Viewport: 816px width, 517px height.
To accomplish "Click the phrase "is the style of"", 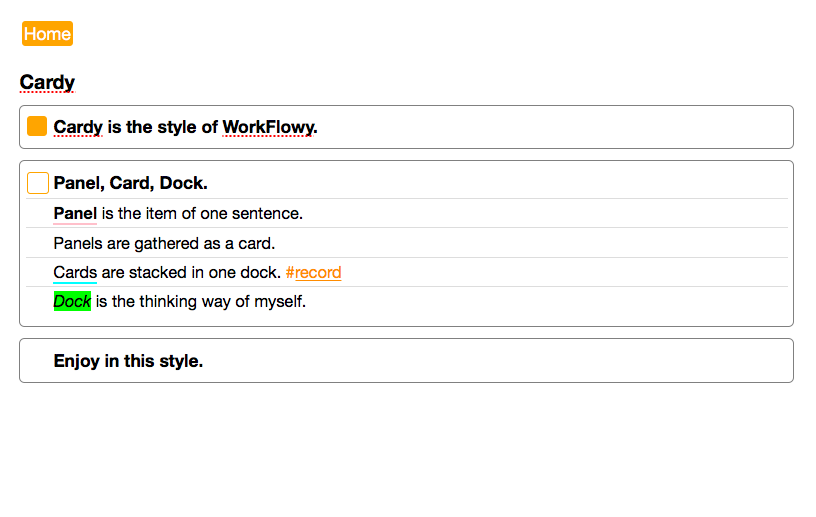I will tap(162, 127).
